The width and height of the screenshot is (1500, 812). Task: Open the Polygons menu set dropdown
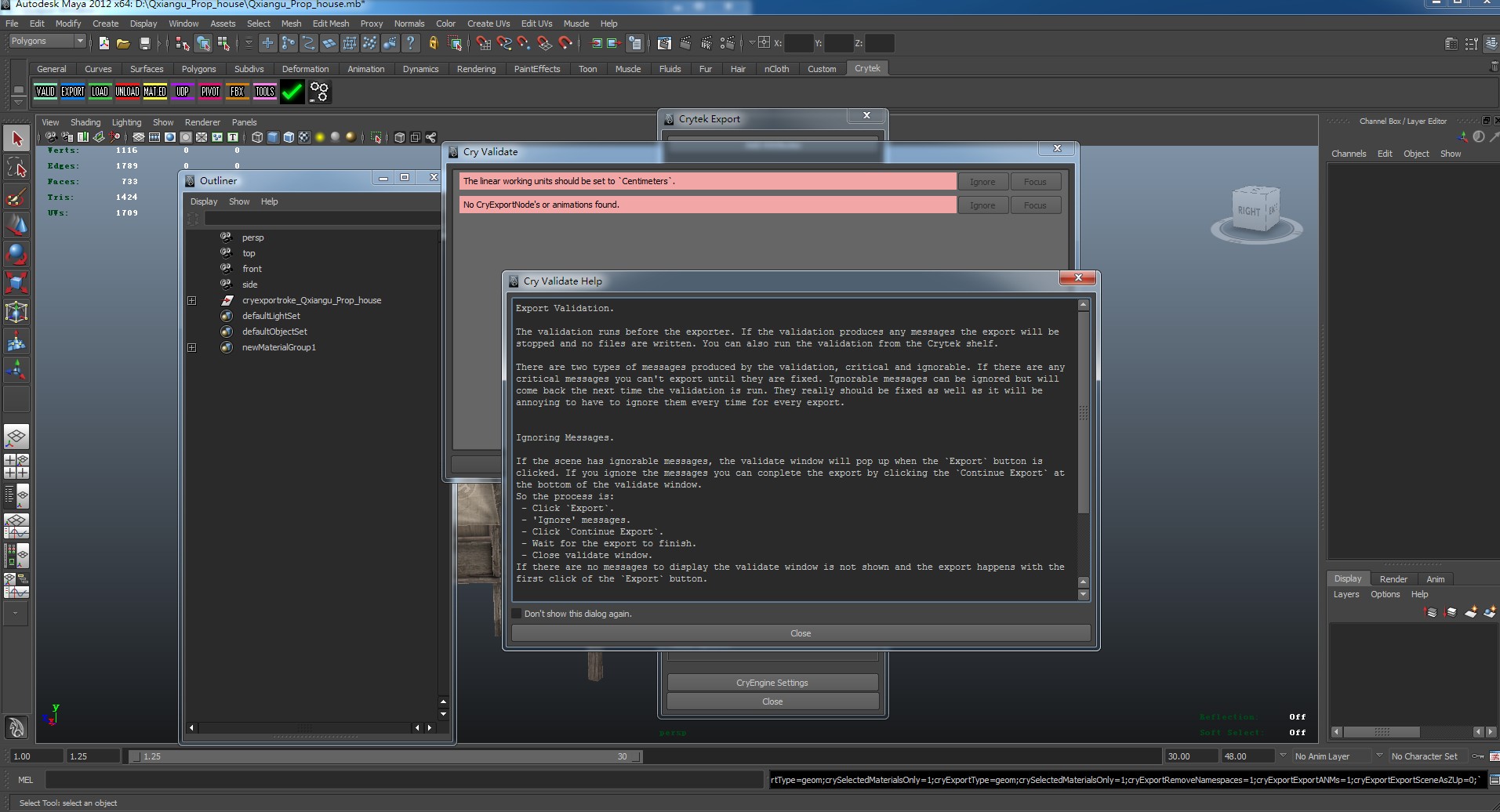47,42
